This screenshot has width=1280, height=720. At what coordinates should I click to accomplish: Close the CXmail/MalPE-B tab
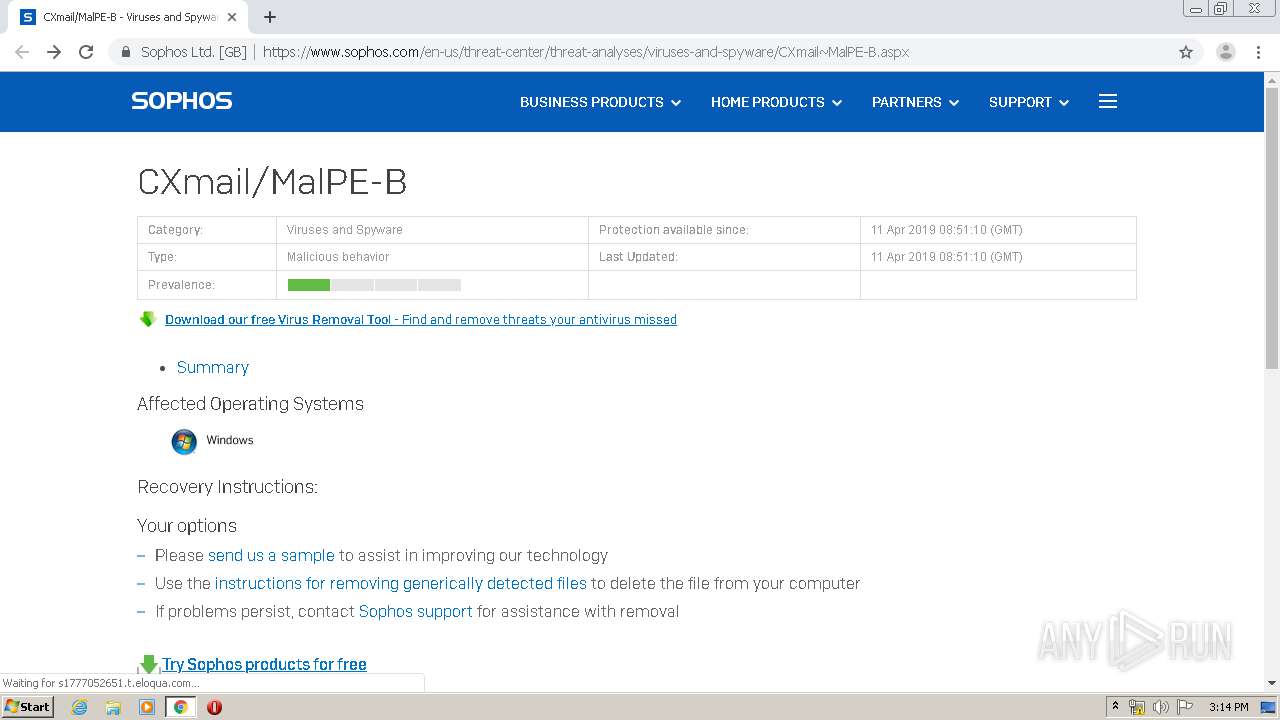coord(232,17)
